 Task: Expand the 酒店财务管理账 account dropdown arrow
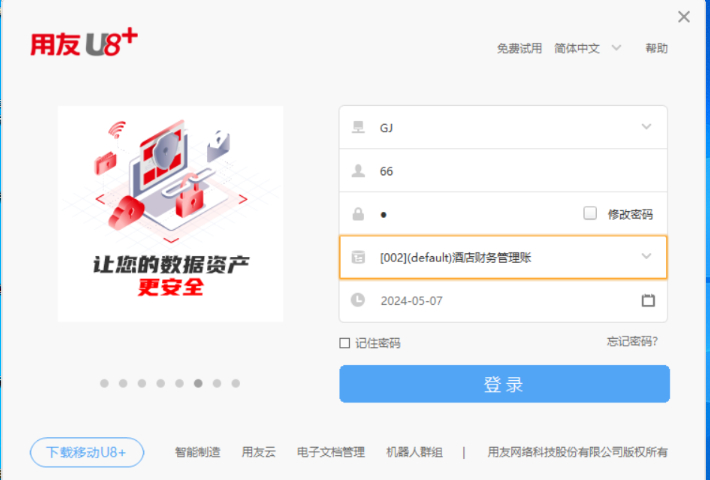(x=646, y=256)
